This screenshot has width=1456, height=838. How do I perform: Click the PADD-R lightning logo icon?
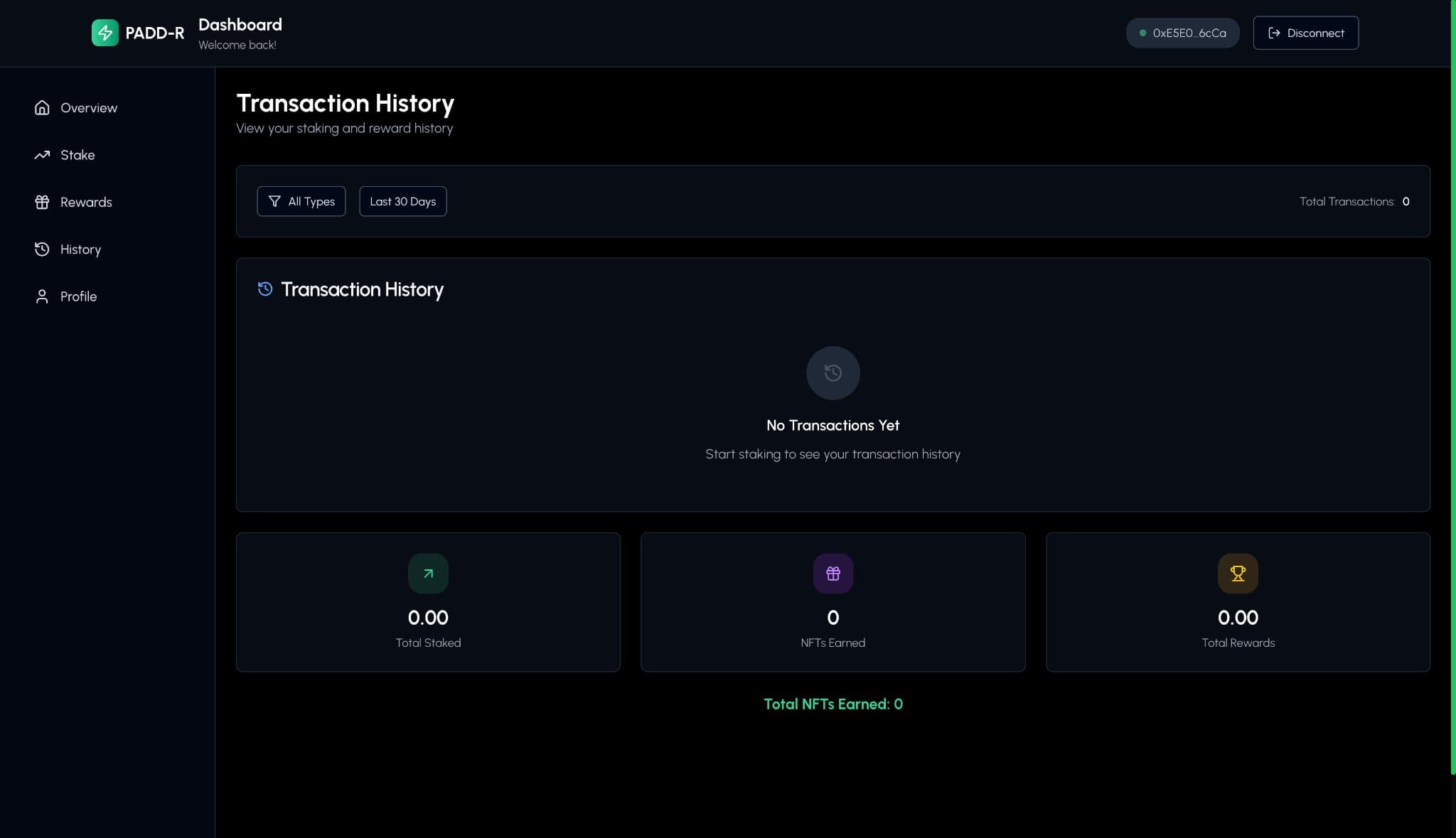(x=105, y=32)
